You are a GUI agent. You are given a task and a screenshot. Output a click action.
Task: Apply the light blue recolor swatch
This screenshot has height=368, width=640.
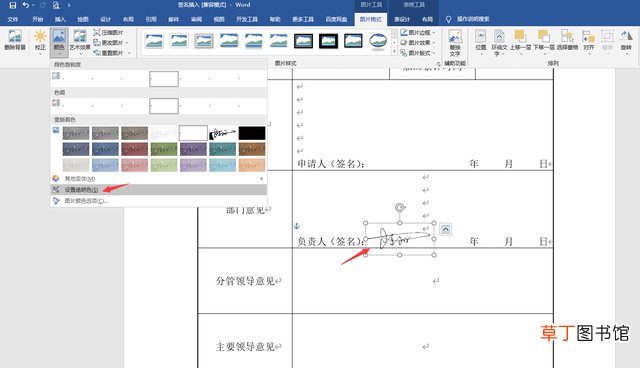coord(105,165)
